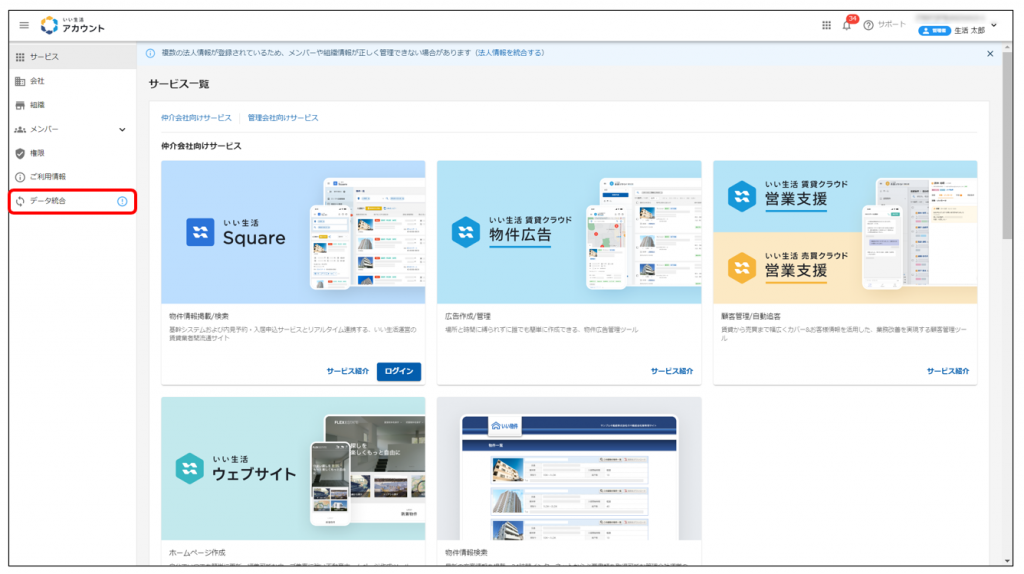The width and height of the screenshot is (1024, 574).
Task: Select ご利用情報 in the sidebar
Action: click(x=72, y=177)
